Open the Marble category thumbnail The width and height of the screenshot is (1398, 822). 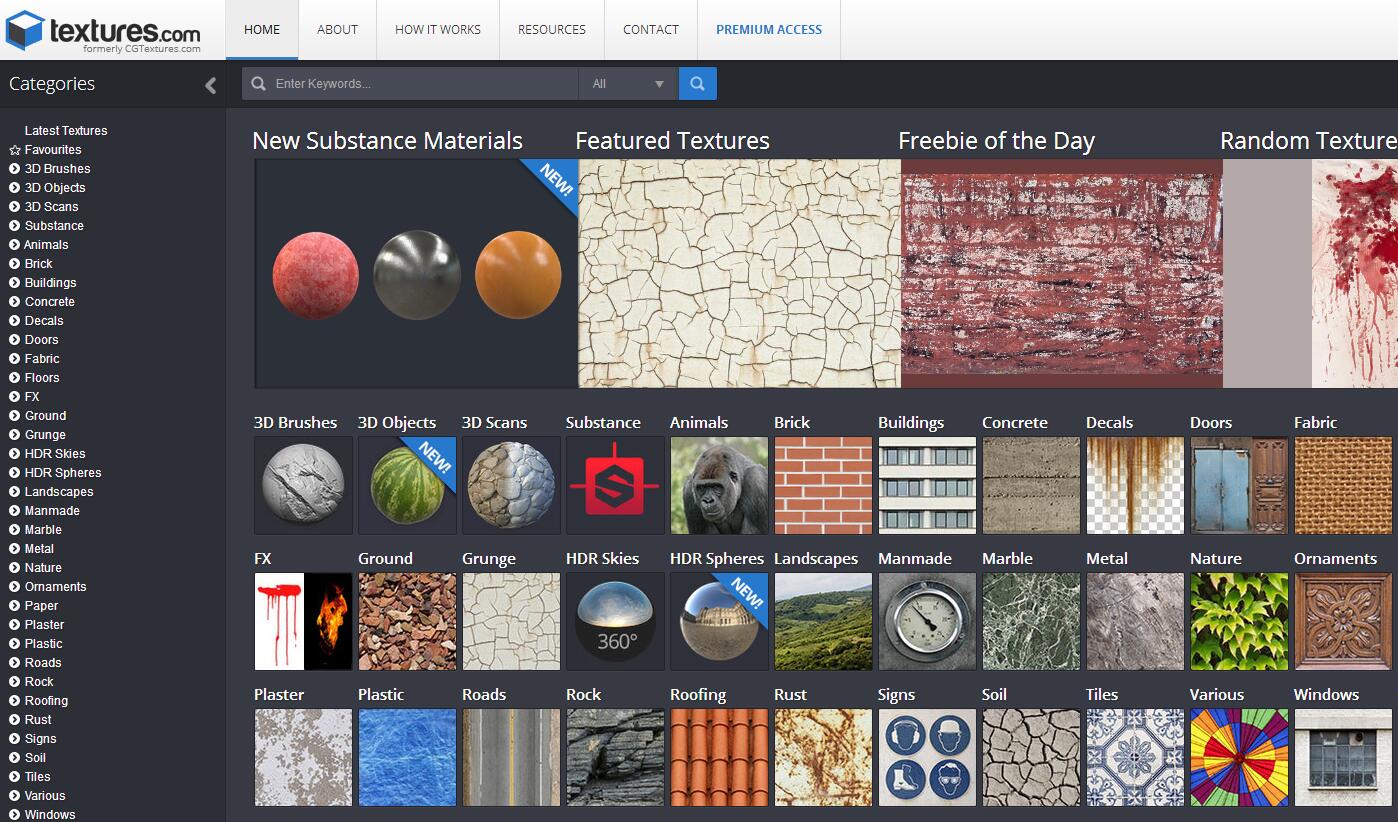click(1031, 621)
